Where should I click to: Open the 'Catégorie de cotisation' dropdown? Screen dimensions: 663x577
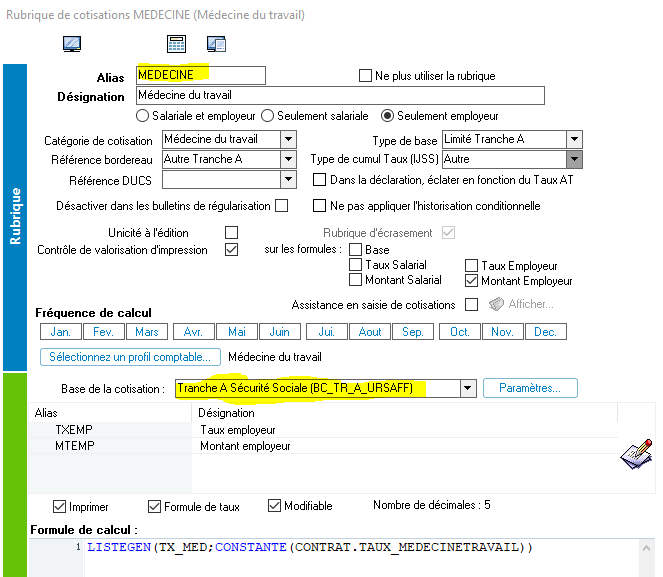click(x=288, y=140)
